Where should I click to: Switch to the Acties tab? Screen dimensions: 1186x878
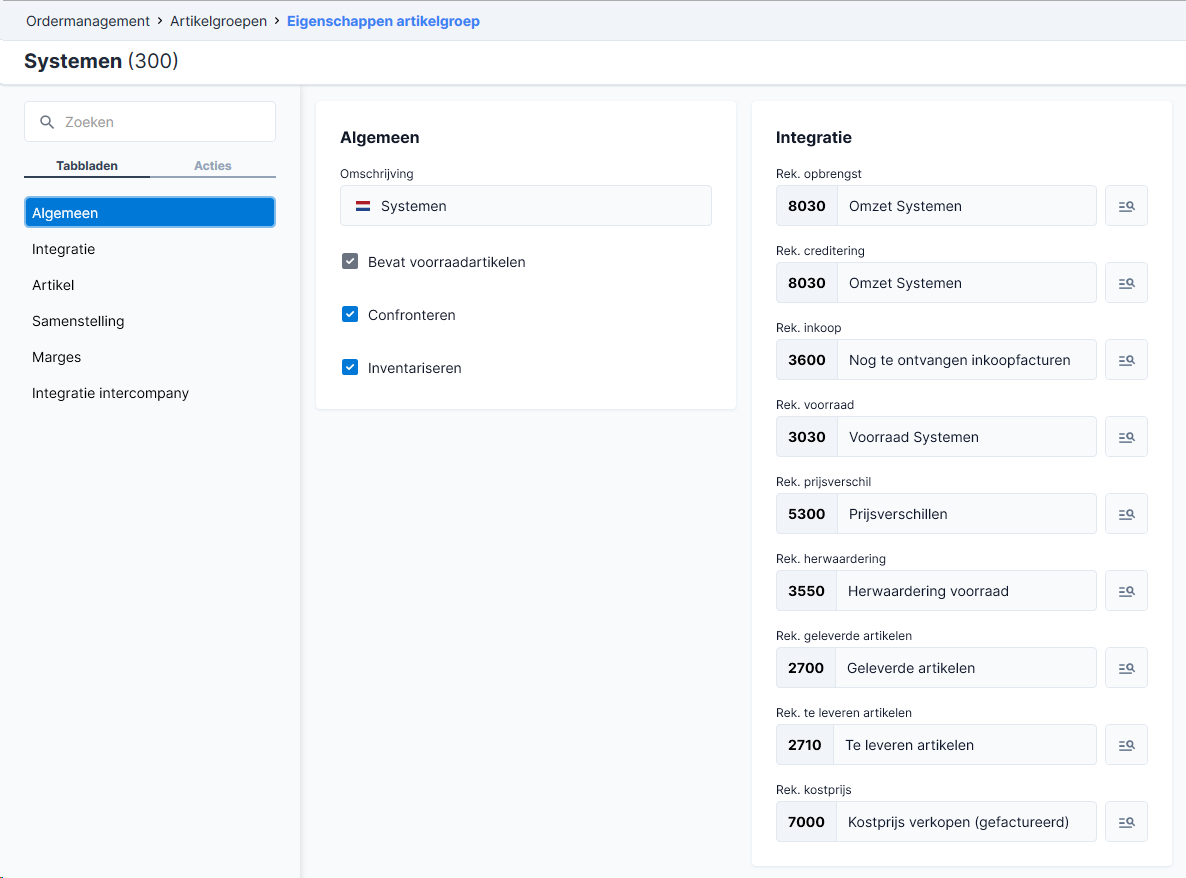click(x=213, y=166)
